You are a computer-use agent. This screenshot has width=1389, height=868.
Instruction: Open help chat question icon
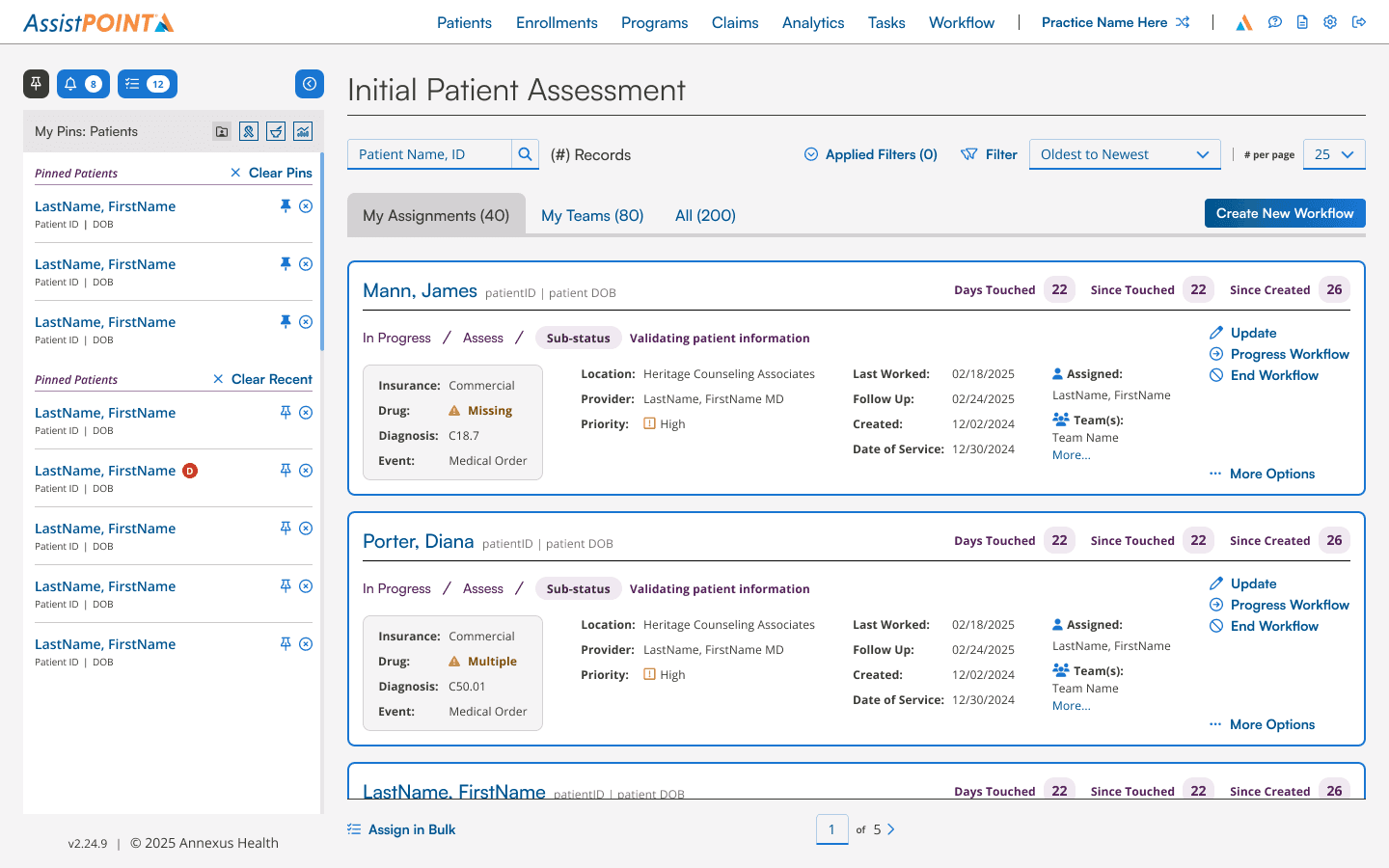[x=1275, y=22]
